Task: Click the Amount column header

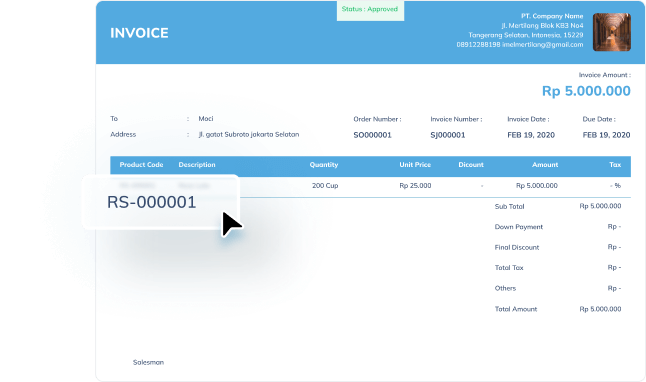Action: click(545, 164)
